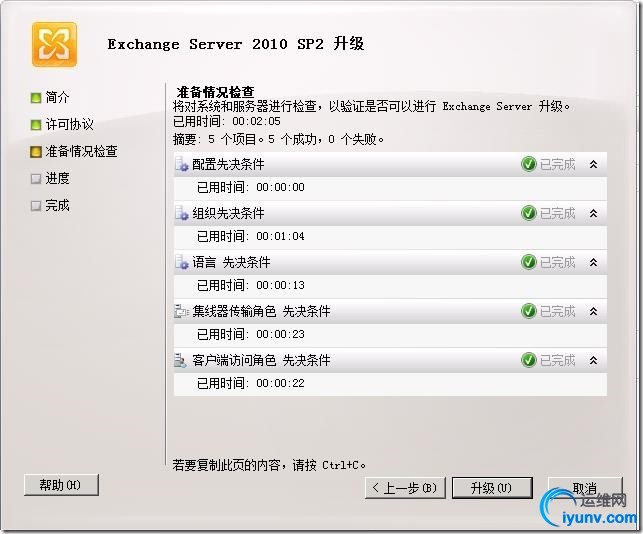Click green checkmark for 客户端访问角色

529,360
